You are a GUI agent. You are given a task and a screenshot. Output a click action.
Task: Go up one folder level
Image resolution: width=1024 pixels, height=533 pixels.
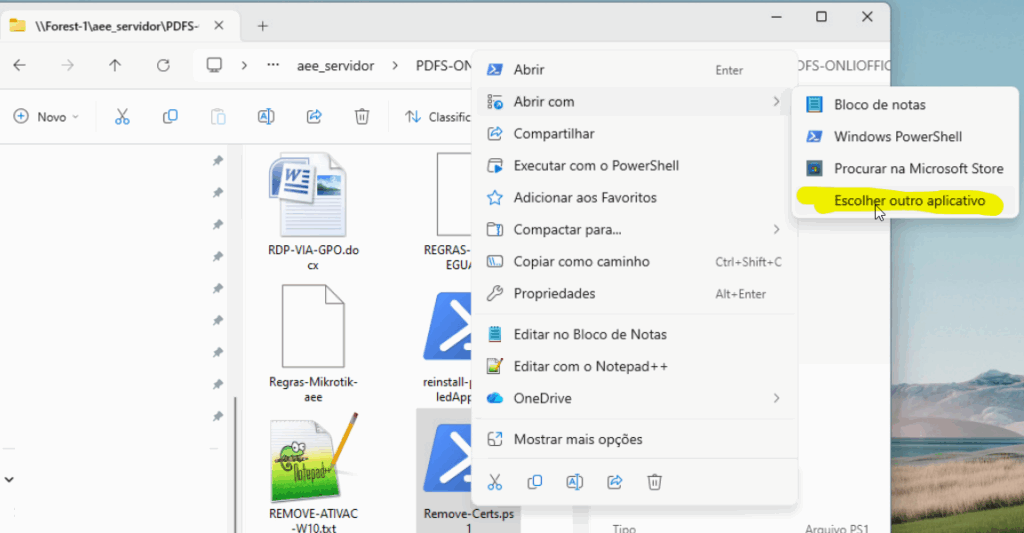click(x=115, y=66)
